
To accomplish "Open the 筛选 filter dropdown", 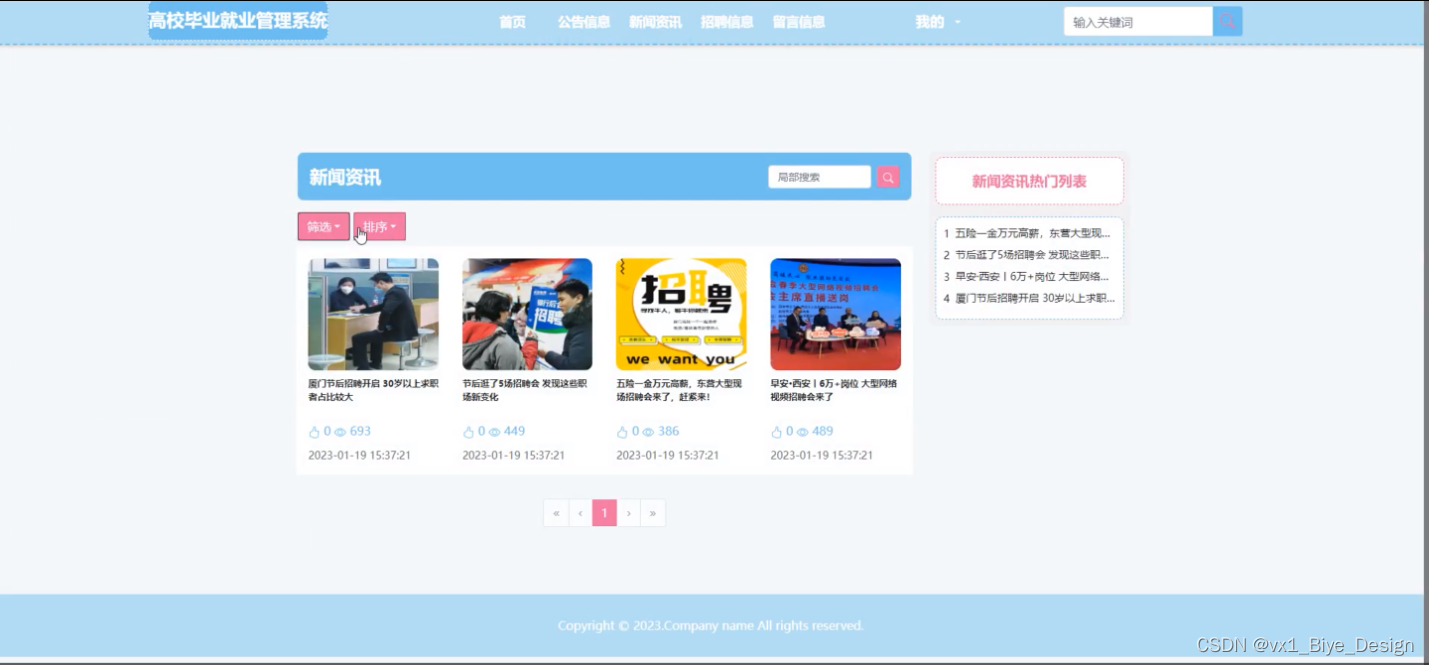I will click(323, 227).
